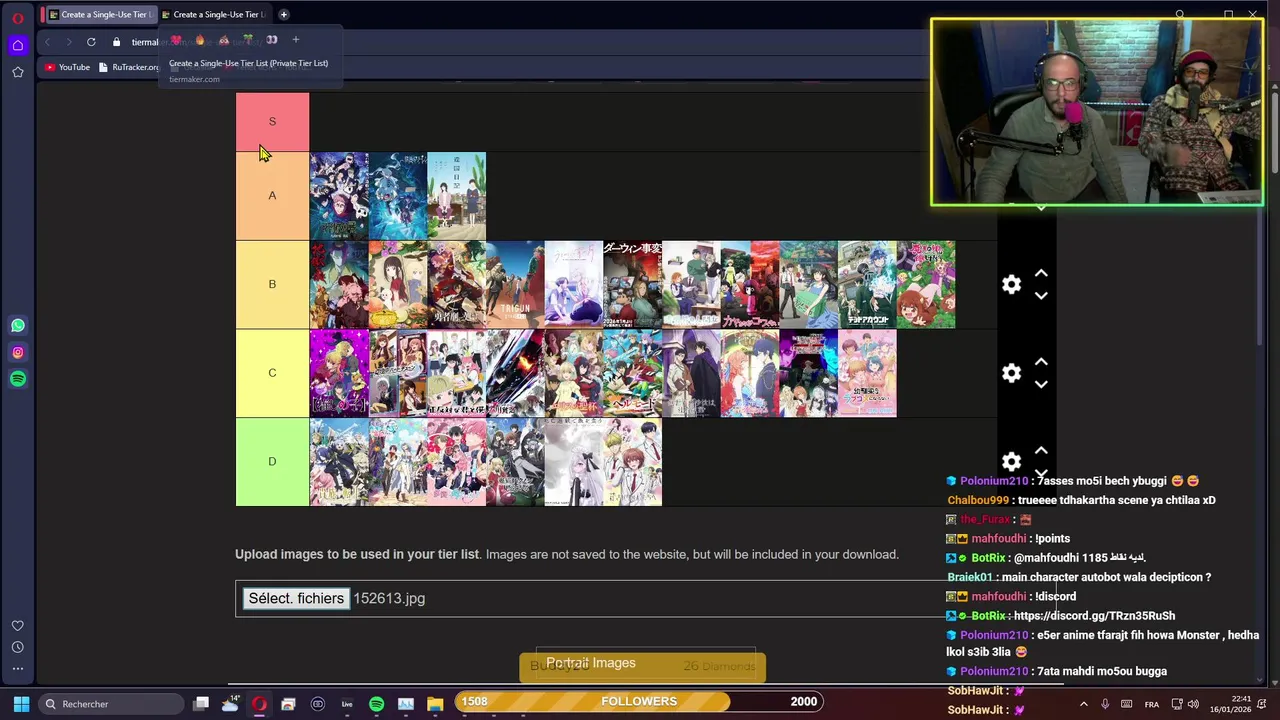Switch to the first tiermaker tab
1280x720 pixels.
[x=102, y=14]
